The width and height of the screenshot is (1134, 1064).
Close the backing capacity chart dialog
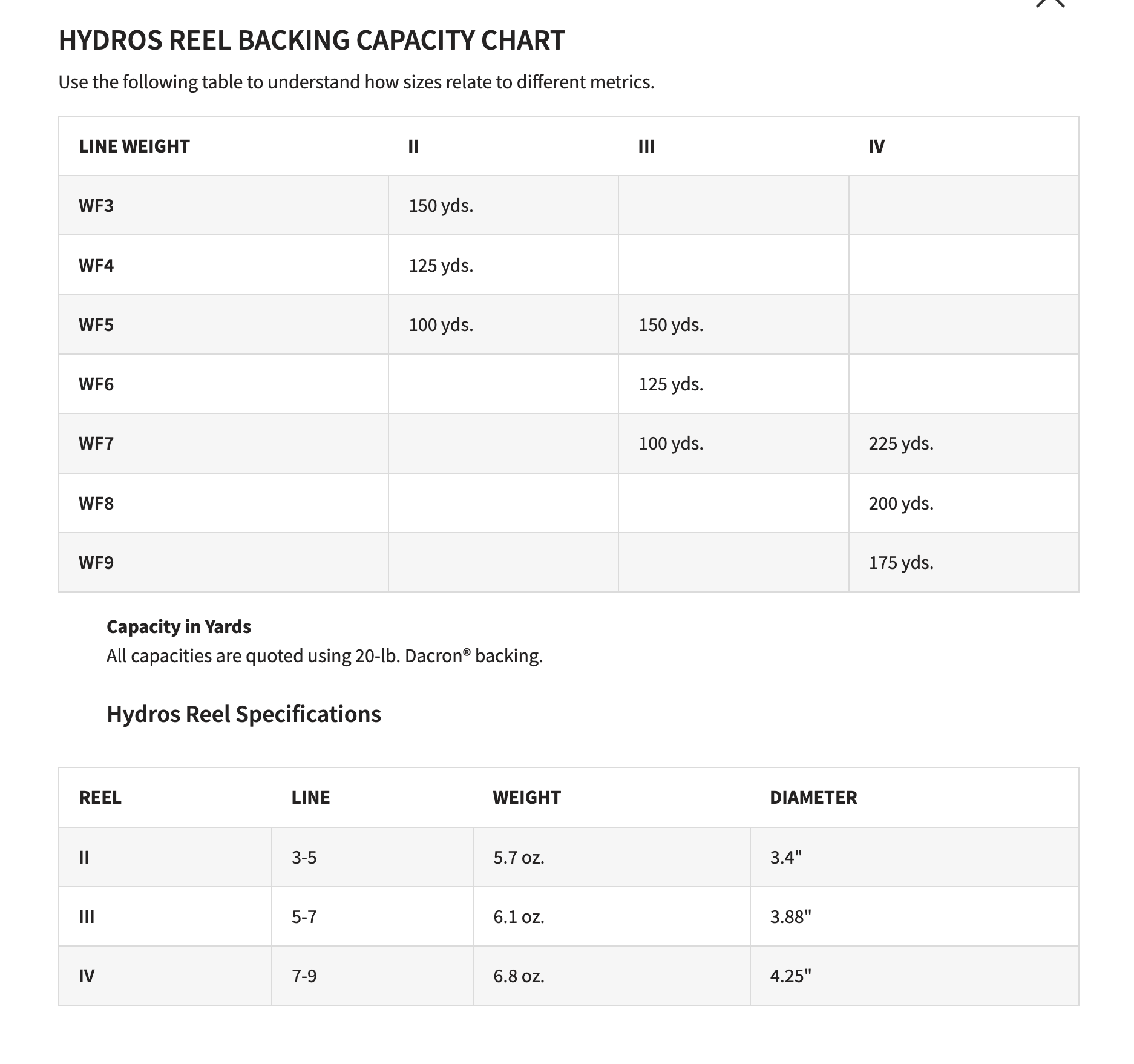[1050, 3]
